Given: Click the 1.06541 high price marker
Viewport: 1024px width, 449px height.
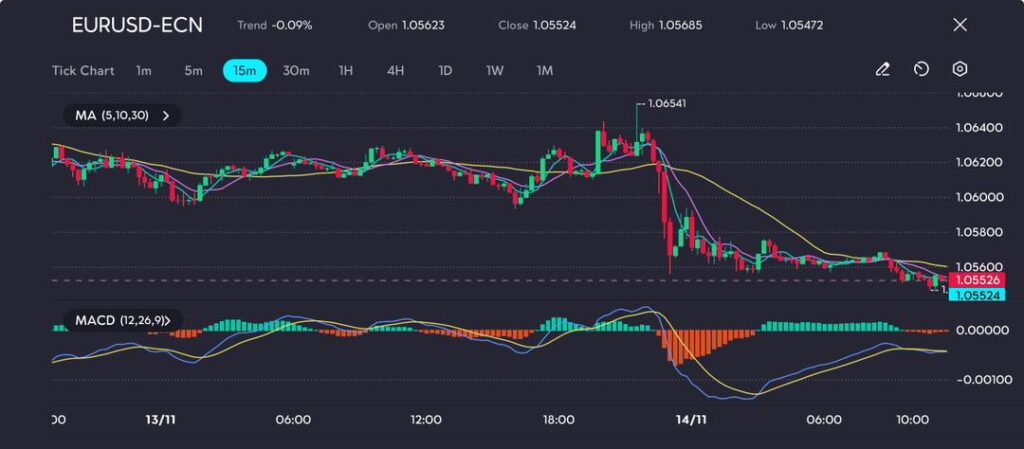Looking at the screenshot, I should point(666,103).
